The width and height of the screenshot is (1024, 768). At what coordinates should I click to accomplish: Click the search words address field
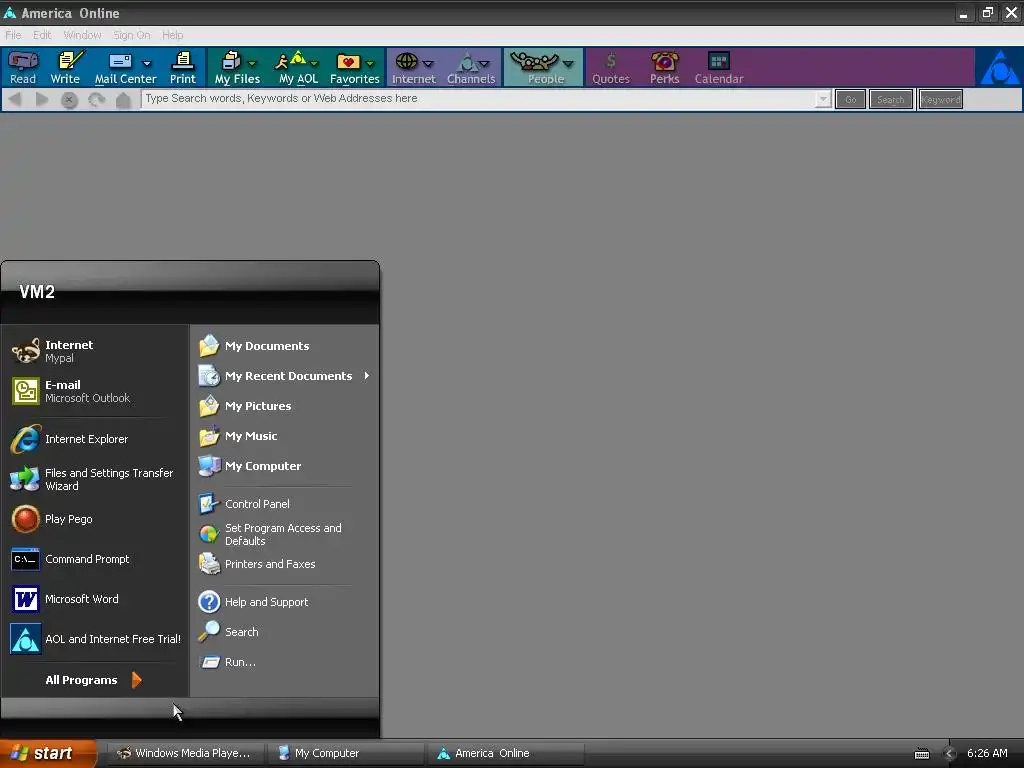click(x=479, y=99)
